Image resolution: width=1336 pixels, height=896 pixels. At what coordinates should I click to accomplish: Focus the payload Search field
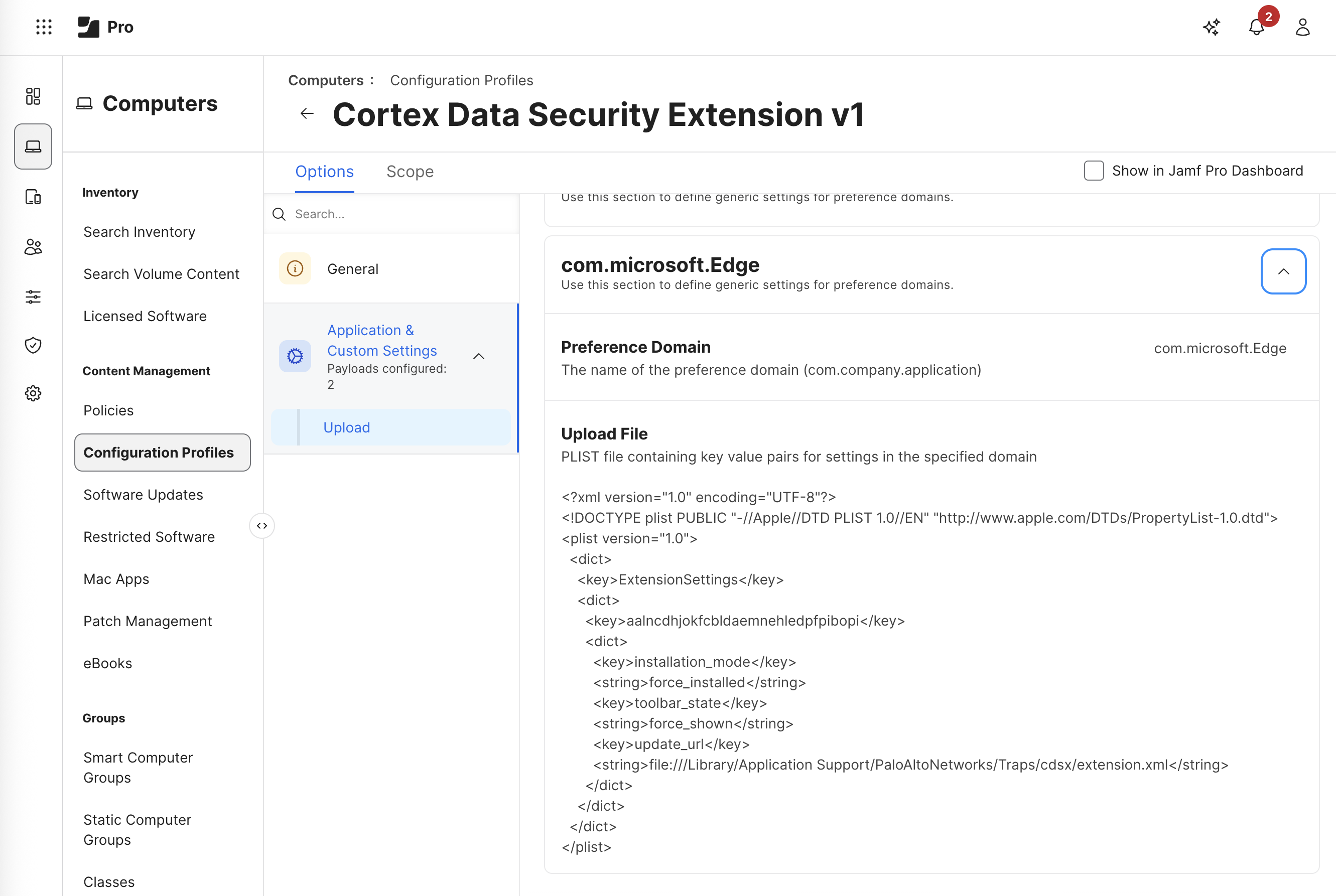[x=391, y=214]
